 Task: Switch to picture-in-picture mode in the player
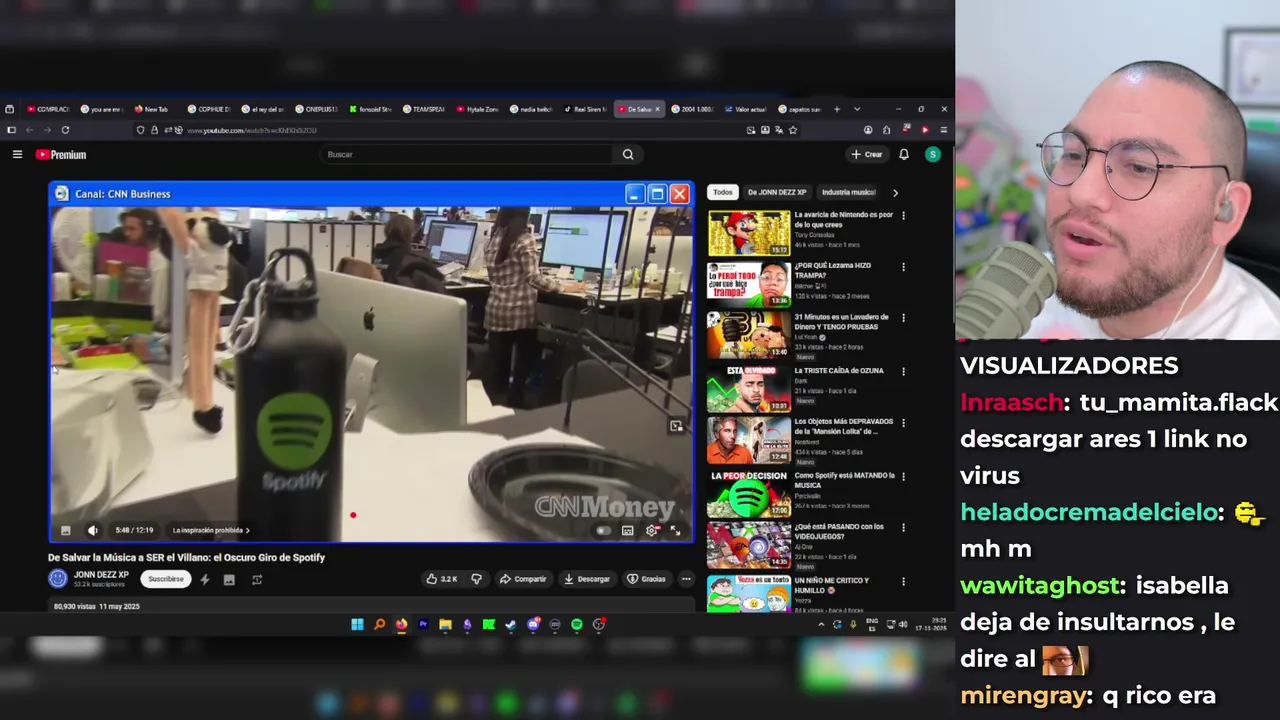pyautogui.click(x=676, y=426)
